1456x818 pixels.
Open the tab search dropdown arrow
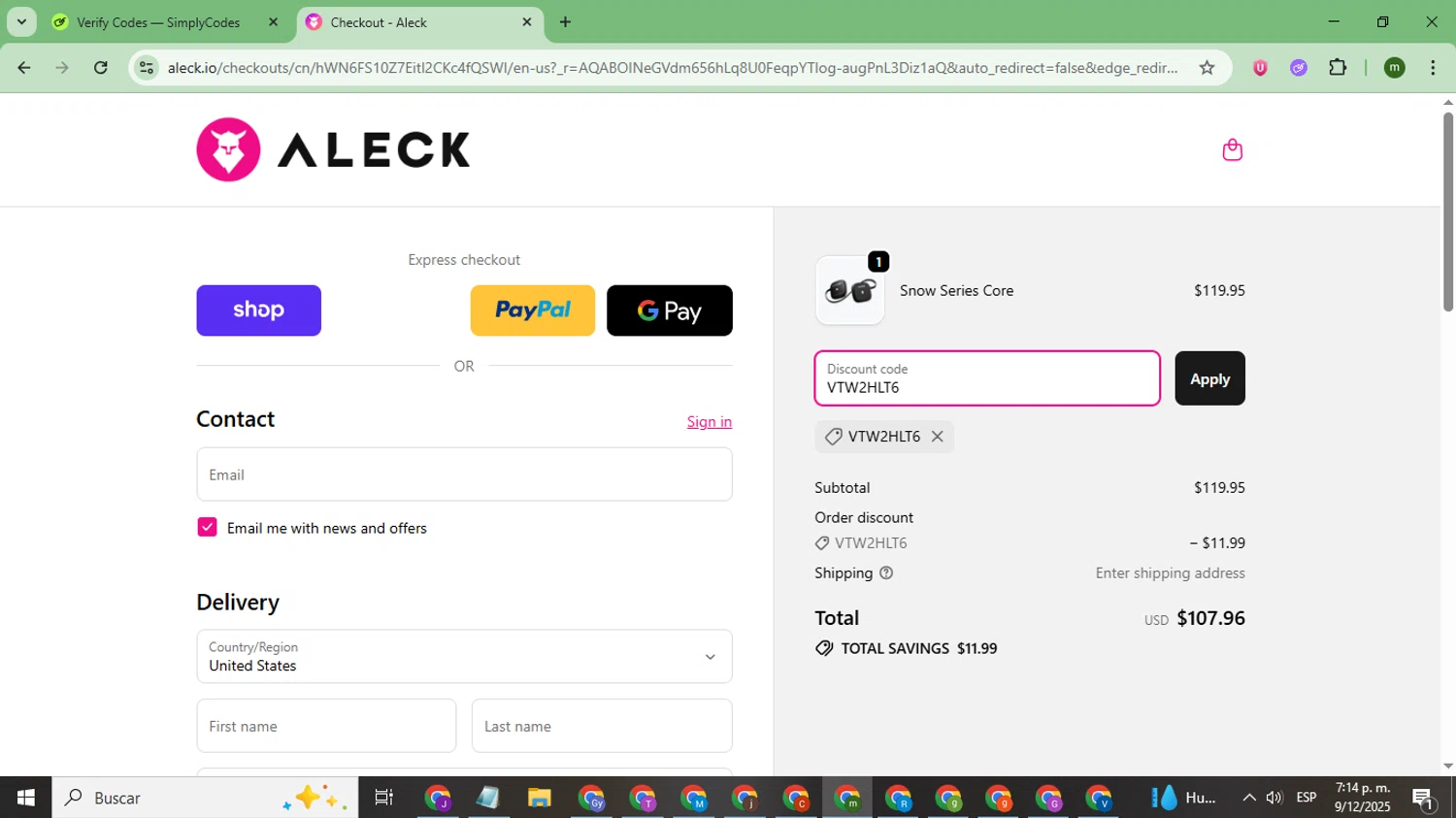coord(21,22)
